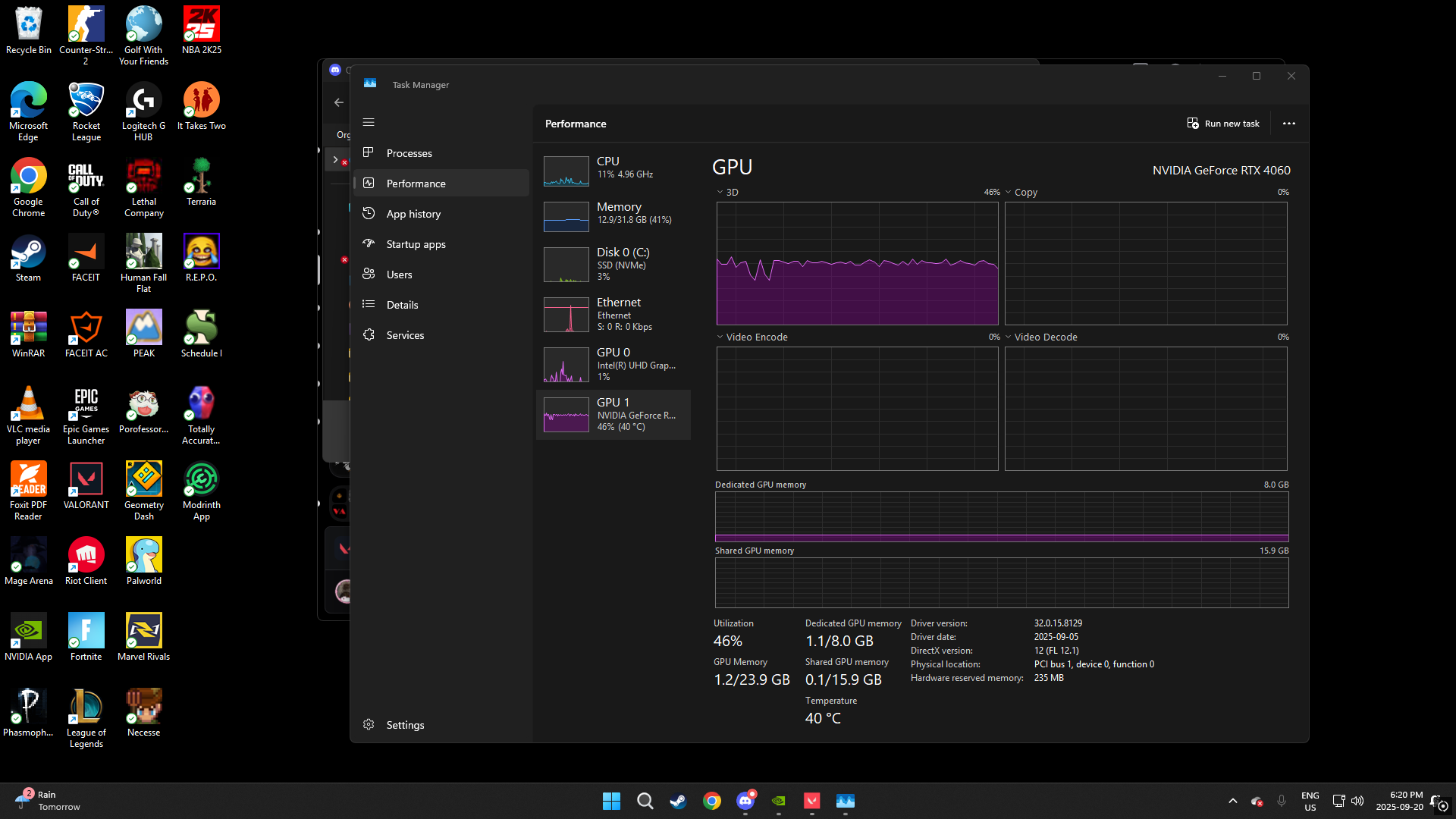
Task: Click the Steam icon on the taskbar
Action: coord(678,801)
